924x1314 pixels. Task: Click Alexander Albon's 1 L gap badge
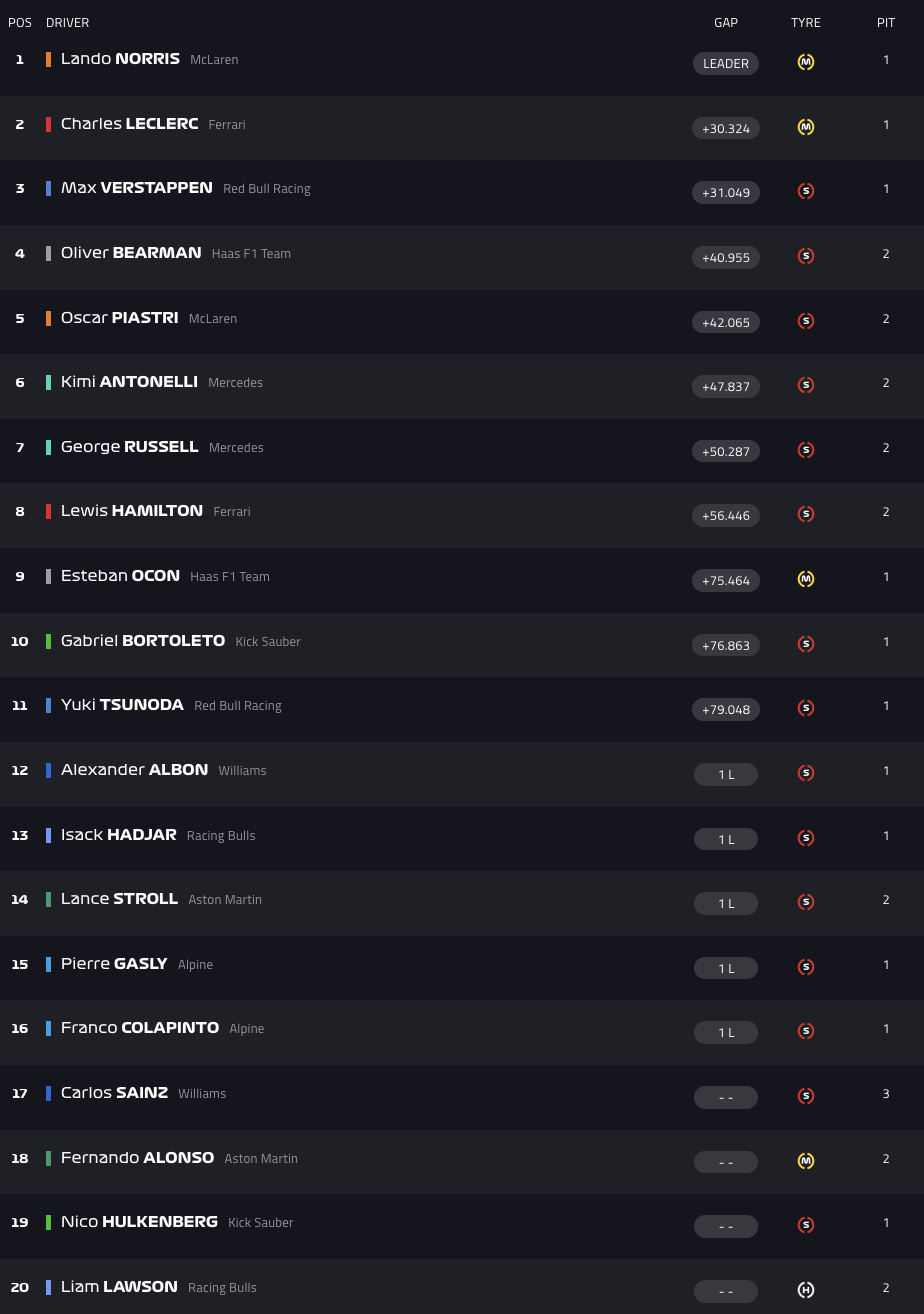tap(726, 774)
